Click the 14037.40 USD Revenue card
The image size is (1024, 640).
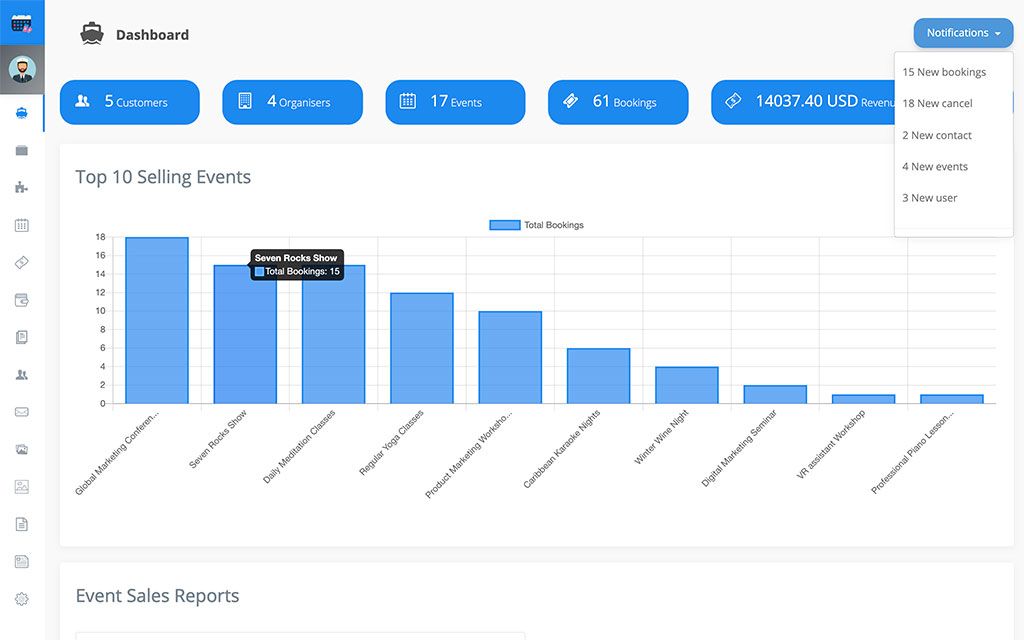click(810, 101)
